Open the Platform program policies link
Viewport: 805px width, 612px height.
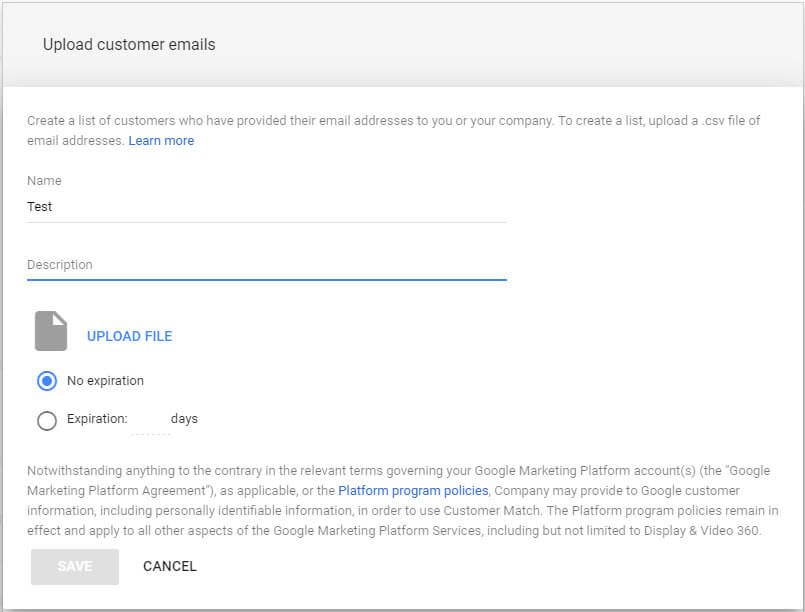pyautogui.click(x=413, y=491)
